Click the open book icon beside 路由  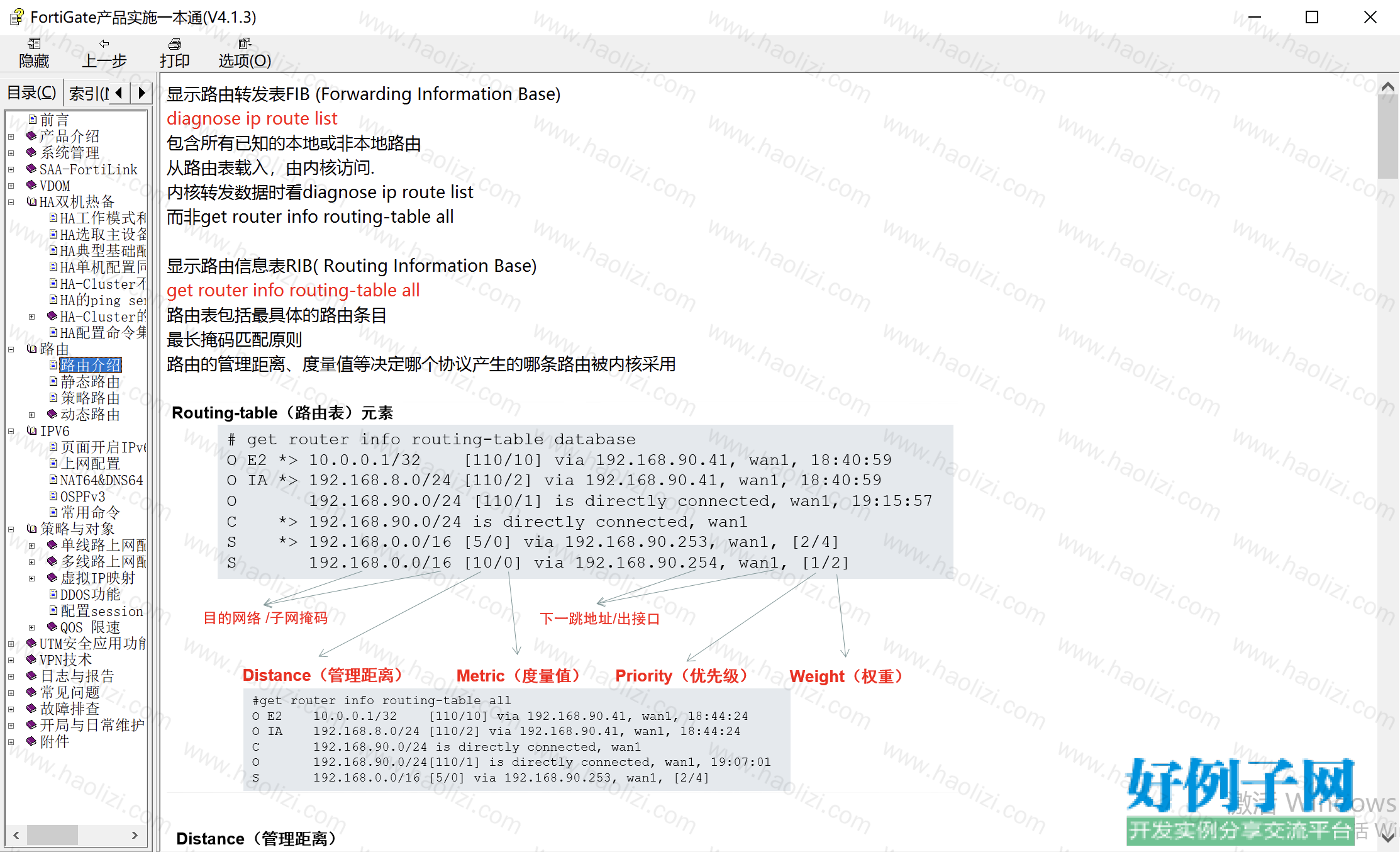pos(31,349)
